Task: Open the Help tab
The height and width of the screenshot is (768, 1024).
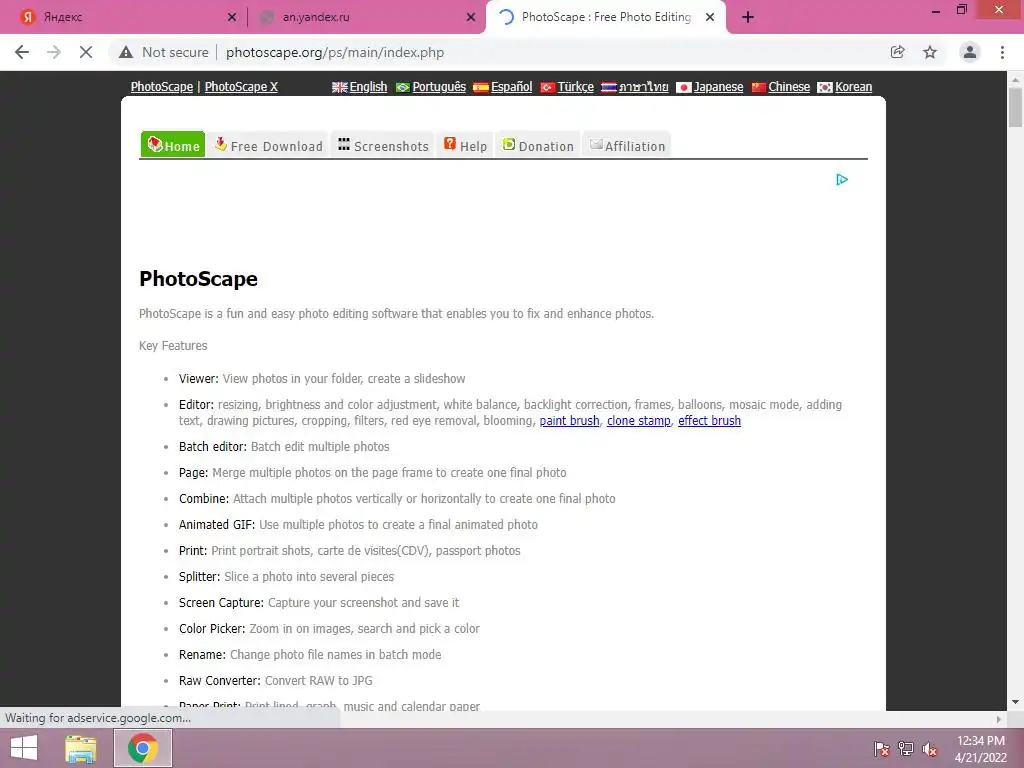Action: click(x=466, y=145)
